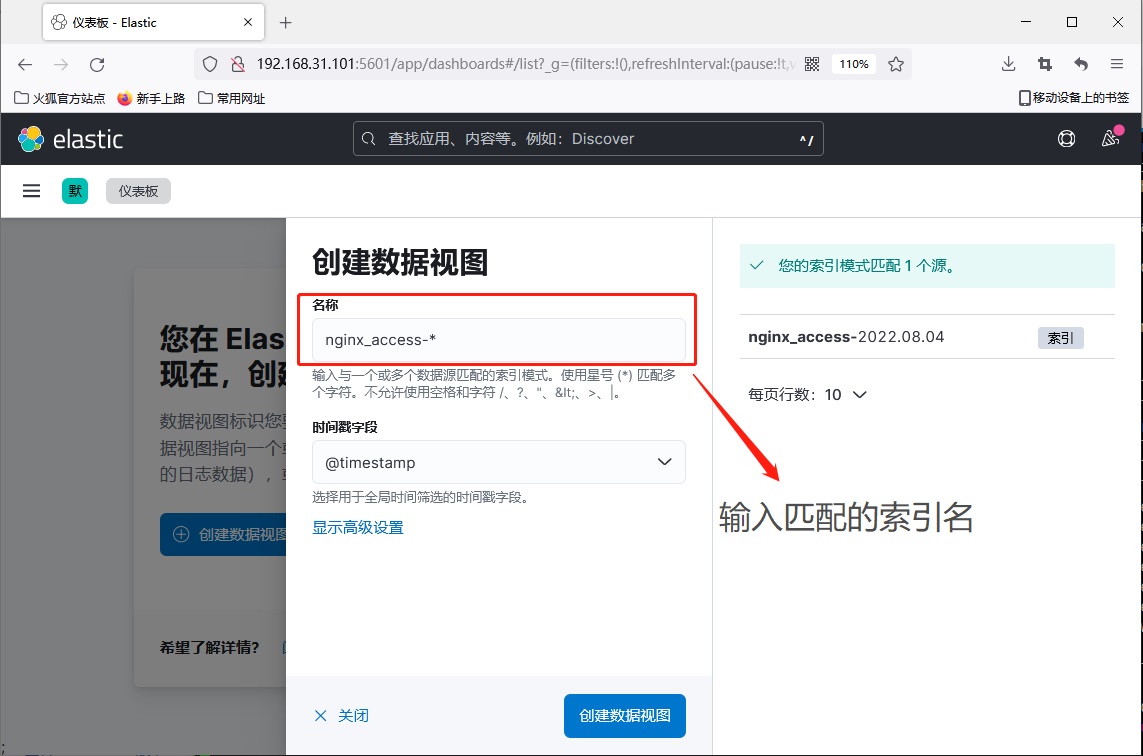Open the newsfeed celebration icon
The width and height of the screenshot is (1143, 756).
tap(1110, 139)
